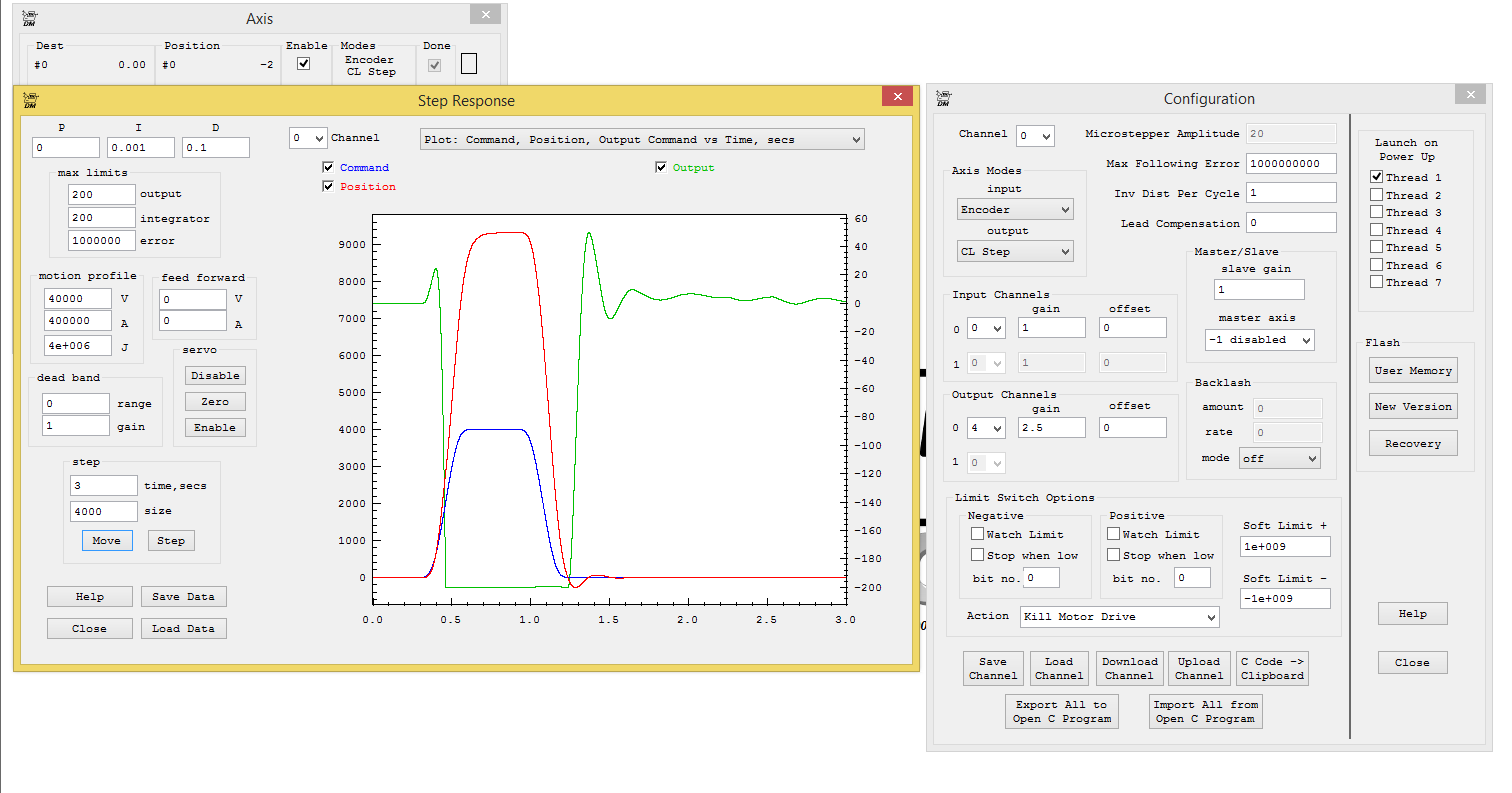Toggle the Output plot checkbox
Viewport: 1512px width, 793px height.
661,168
